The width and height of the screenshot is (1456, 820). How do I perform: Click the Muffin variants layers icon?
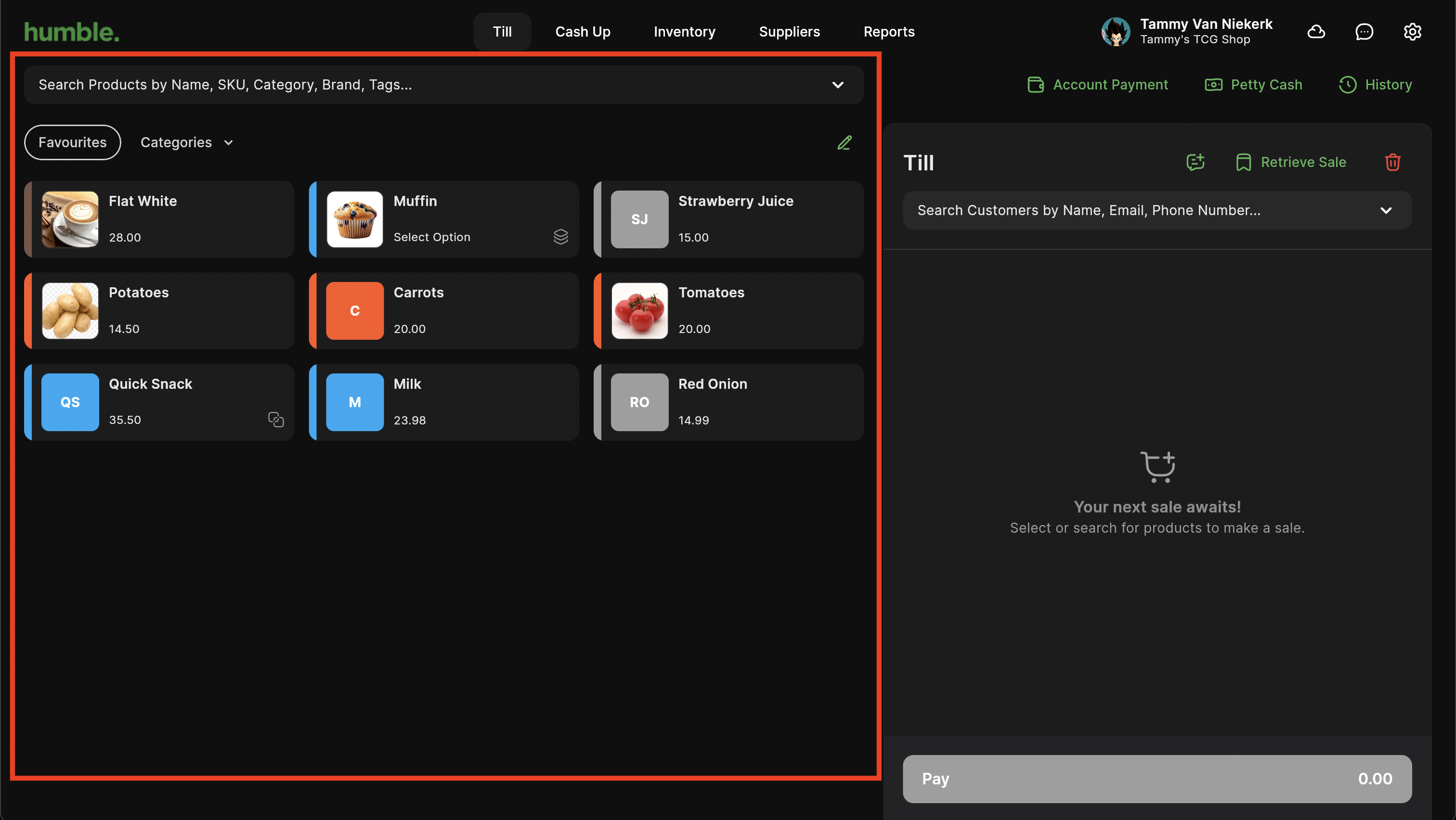pyautogui.click(x=560, y=237)
